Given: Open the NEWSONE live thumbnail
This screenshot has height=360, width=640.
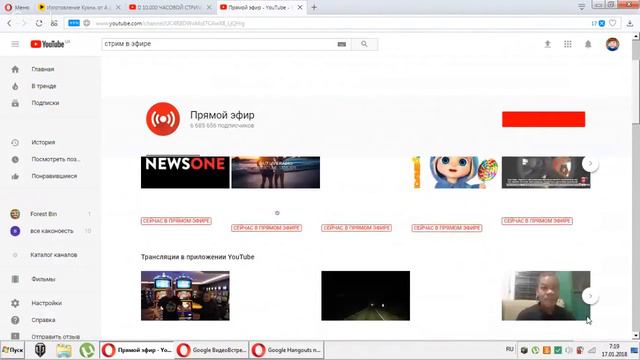Looking at the screenshot, I should coord(185,172).
